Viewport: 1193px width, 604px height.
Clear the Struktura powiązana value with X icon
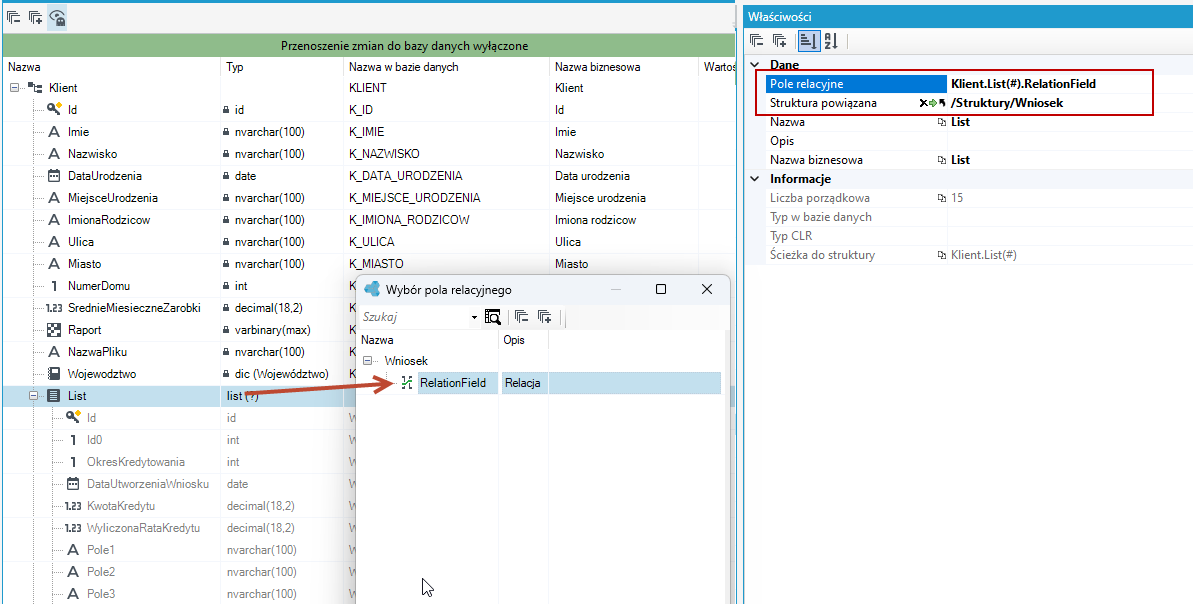point(924,103)
